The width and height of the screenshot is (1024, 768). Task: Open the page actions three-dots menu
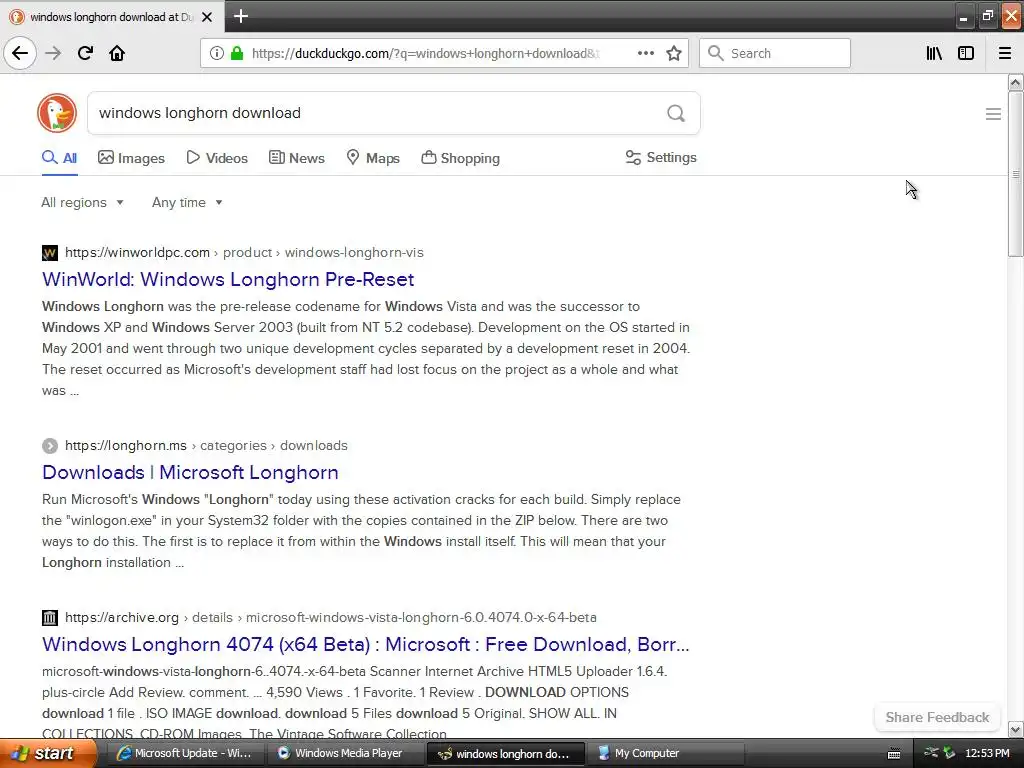646,53
